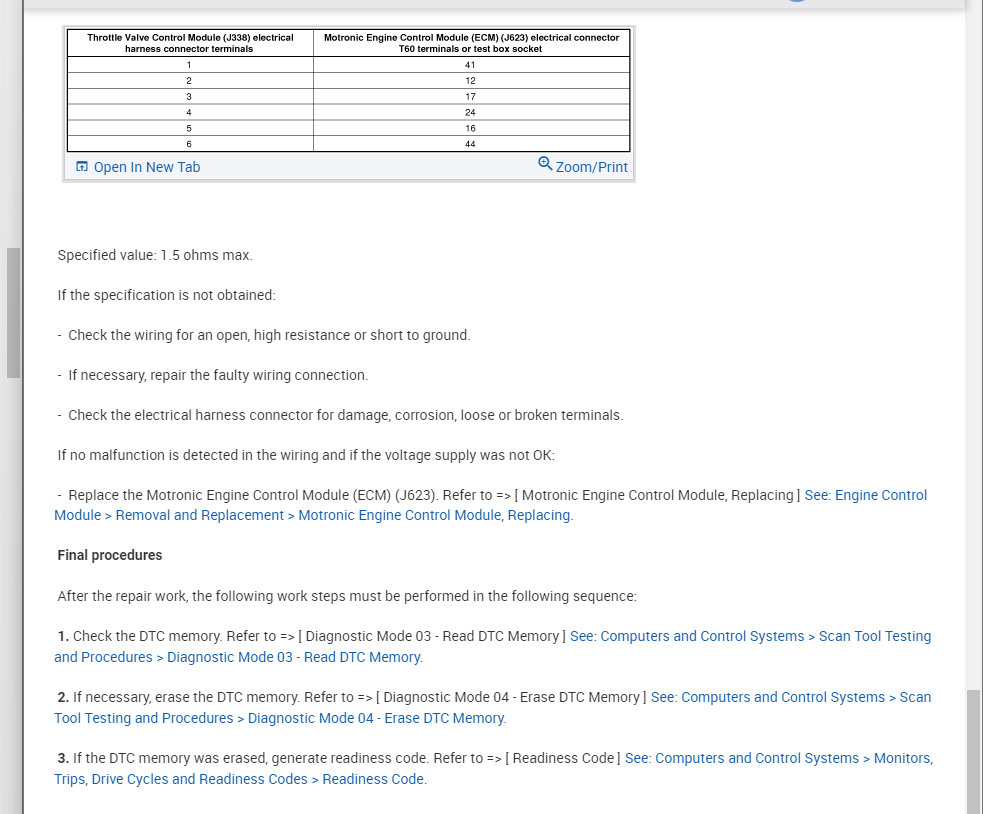Click the Open In New Tab icon
Viewport: 983px width, 814px height.
[x=82, y=167]
